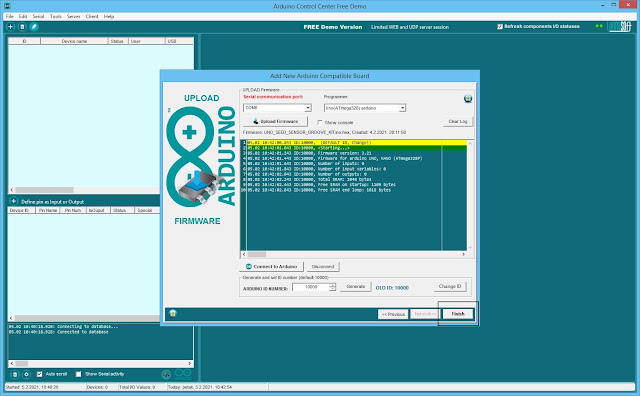Viewport: 640px width, 396px height.
Task: Adjust the Arduino ID number stepper
Action: (332, 287)
